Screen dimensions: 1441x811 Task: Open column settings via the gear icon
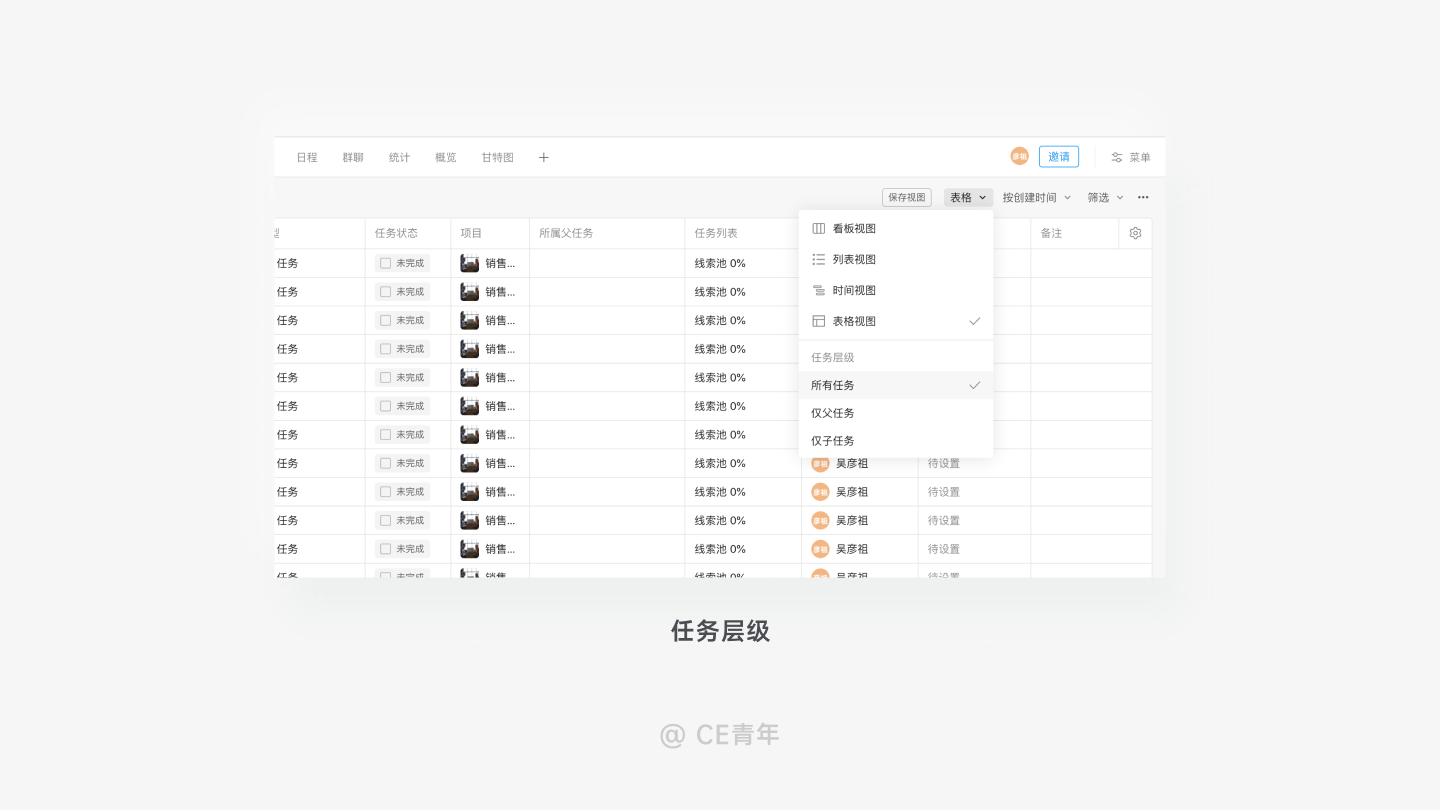click(x=1135, y=232)
